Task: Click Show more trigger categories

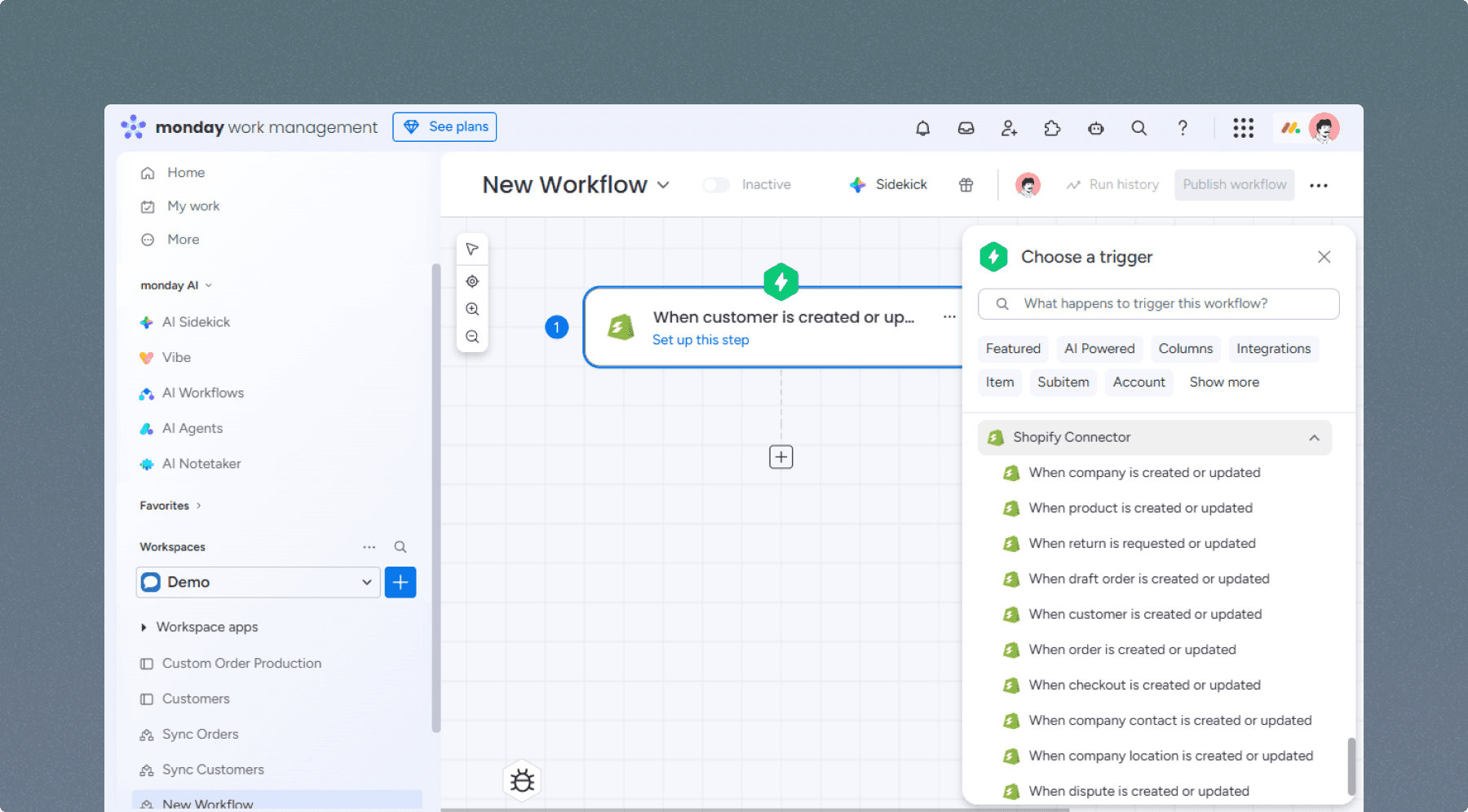Action: coord(1224,382)
